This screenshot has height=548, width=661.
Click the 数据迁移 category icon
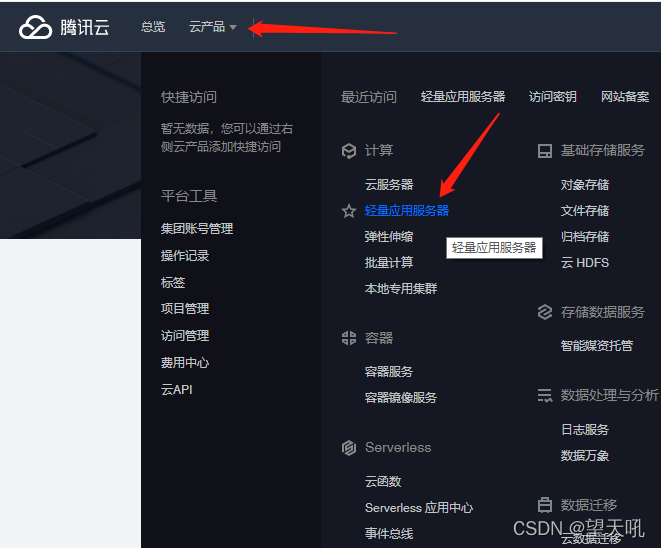(x=545, y=505)
